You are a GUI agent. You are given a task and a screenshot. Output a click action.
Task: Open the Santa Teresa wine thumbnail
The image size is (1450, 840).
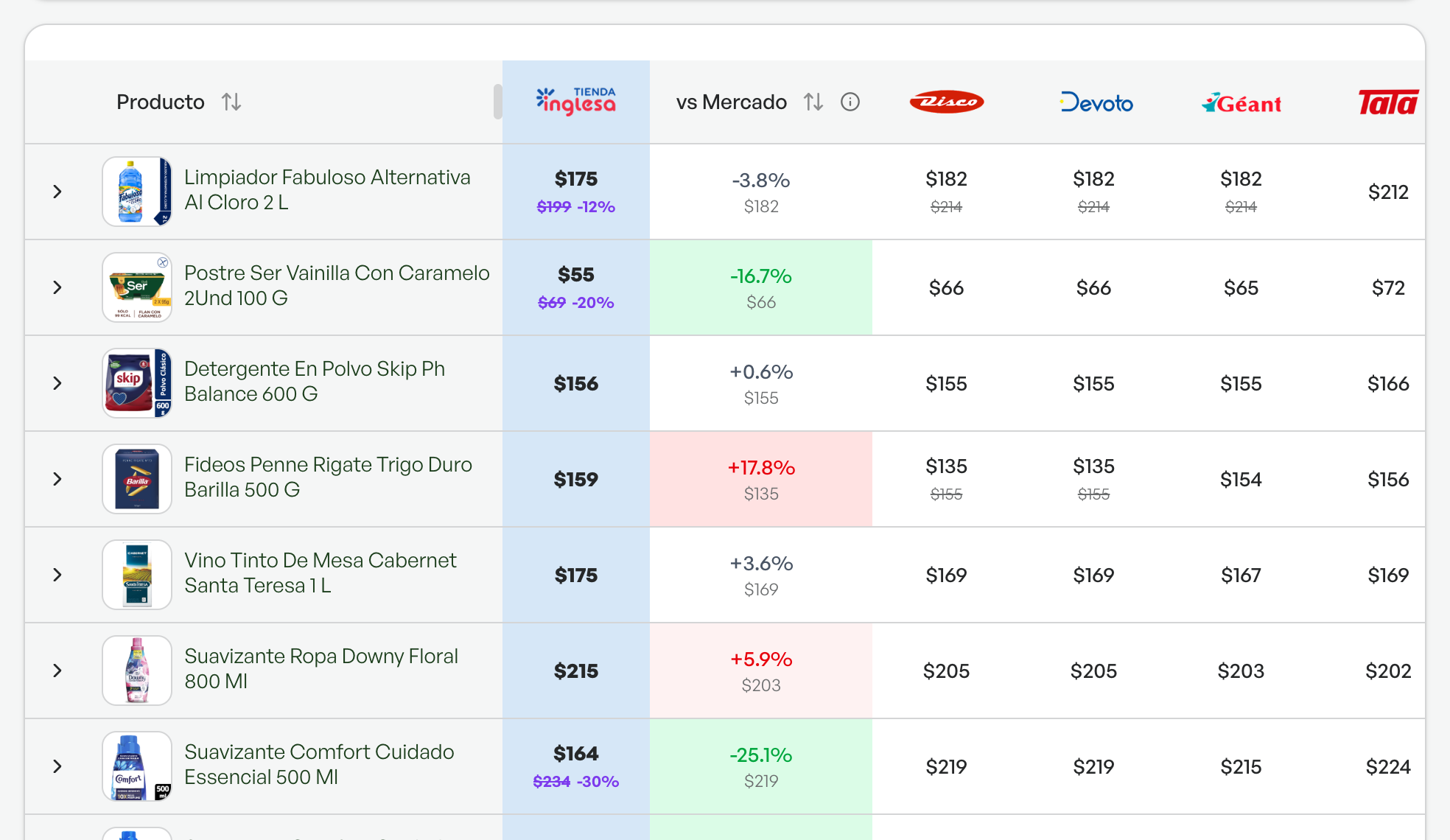click(137, 575)
